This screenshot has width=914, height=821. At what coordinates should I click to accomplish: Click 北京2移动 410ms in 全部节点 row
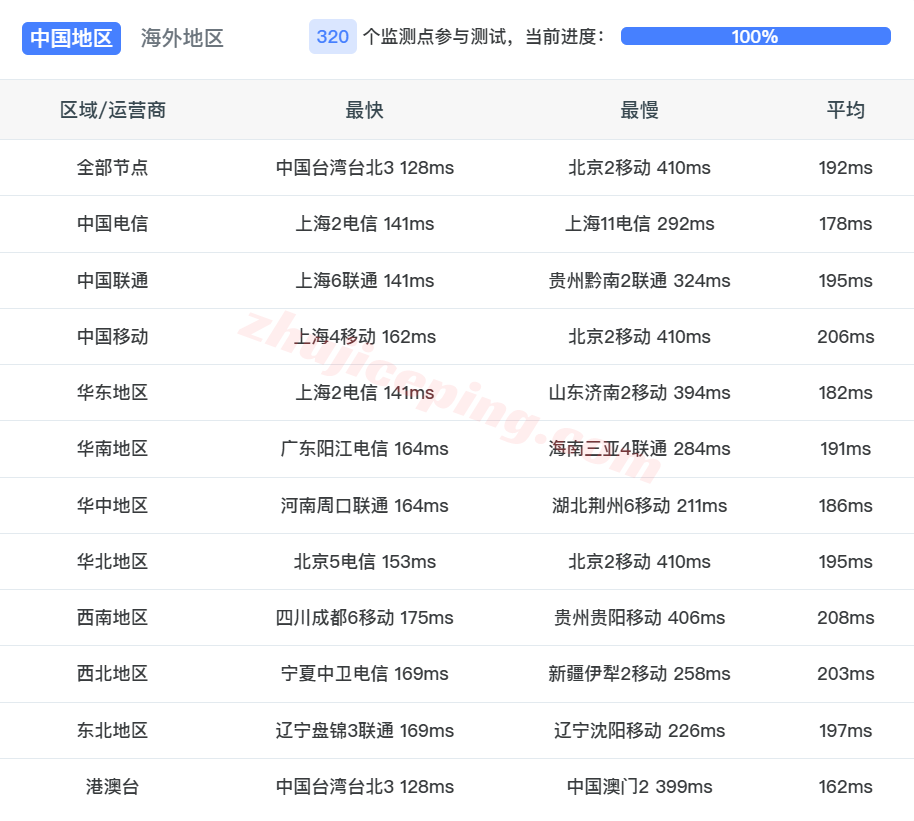(x=639, y=167)
